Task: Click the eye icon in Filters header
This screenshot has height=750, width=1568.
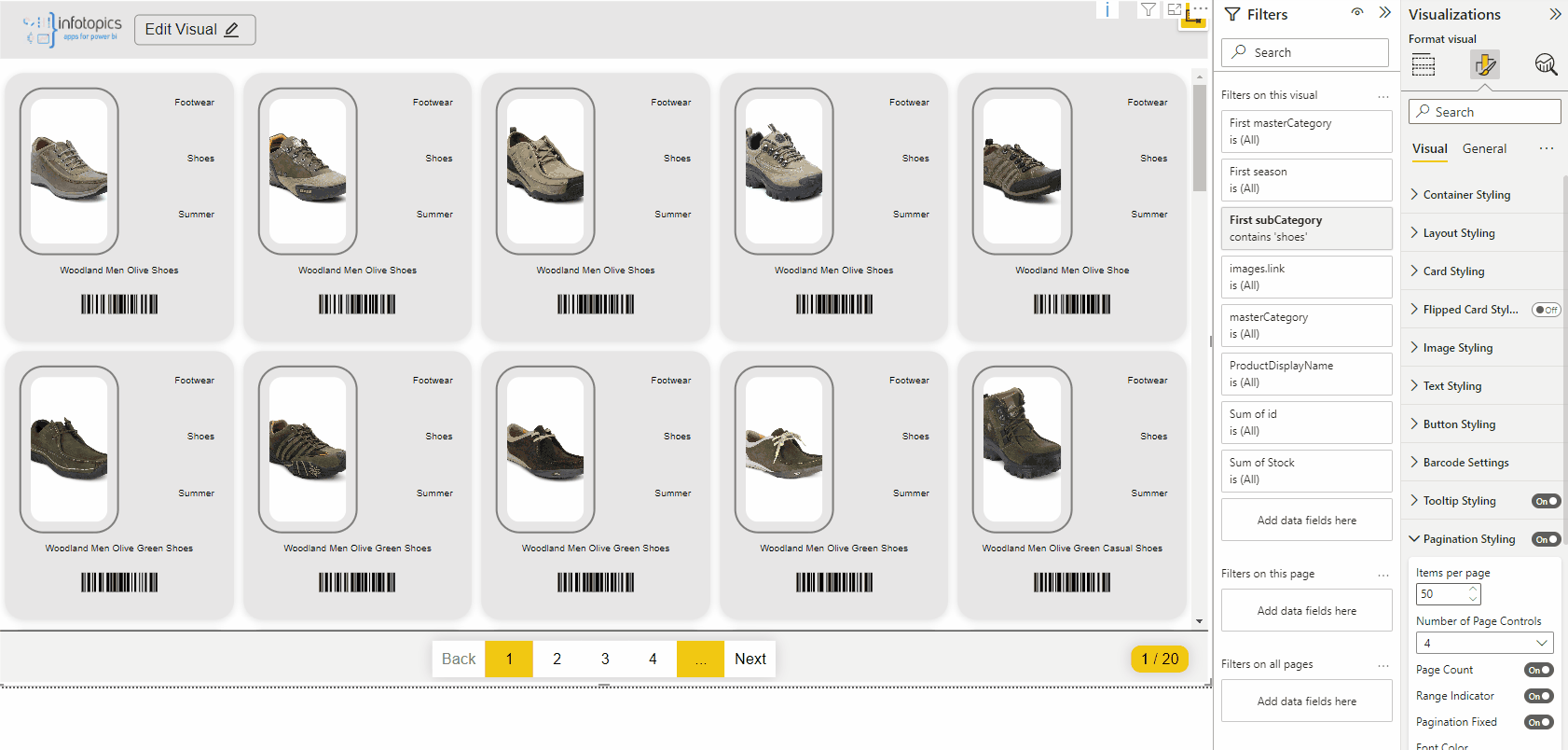Action: coord(1357,13)
